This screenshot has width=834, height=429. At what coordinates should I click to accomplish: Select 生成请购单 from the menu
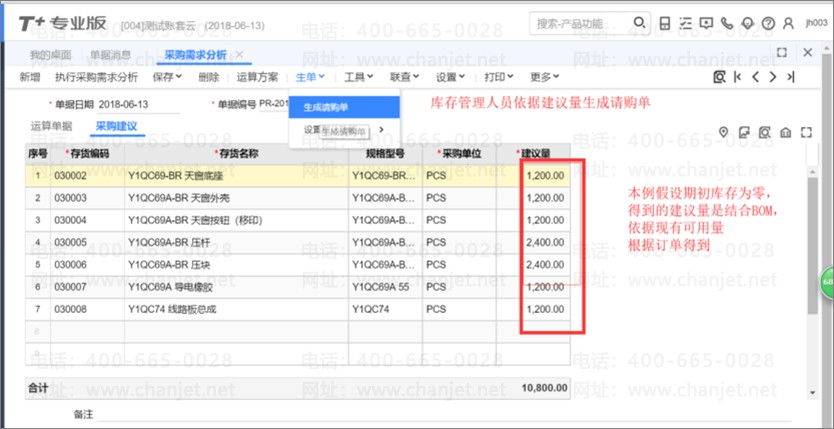pos(344,107)
